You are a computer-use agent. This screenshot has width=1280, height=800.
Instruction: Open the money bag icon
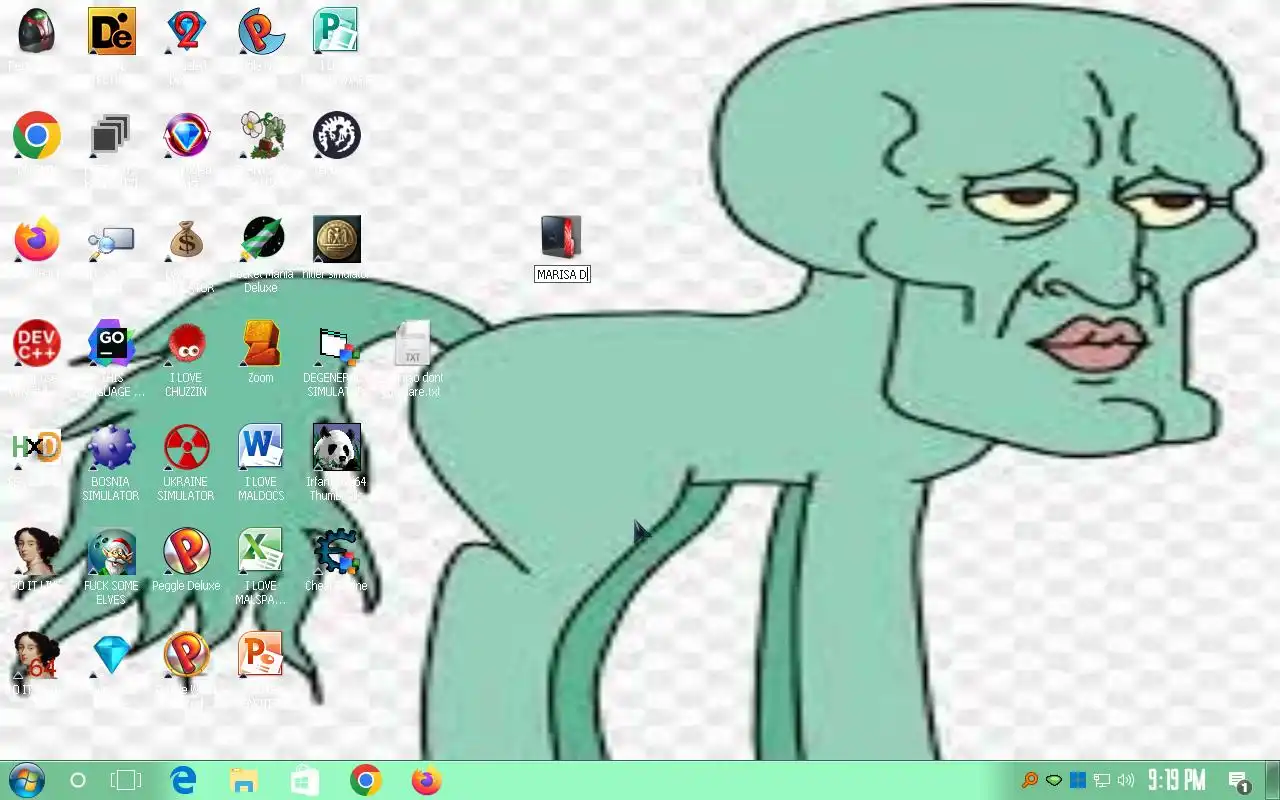coord(186,239)
